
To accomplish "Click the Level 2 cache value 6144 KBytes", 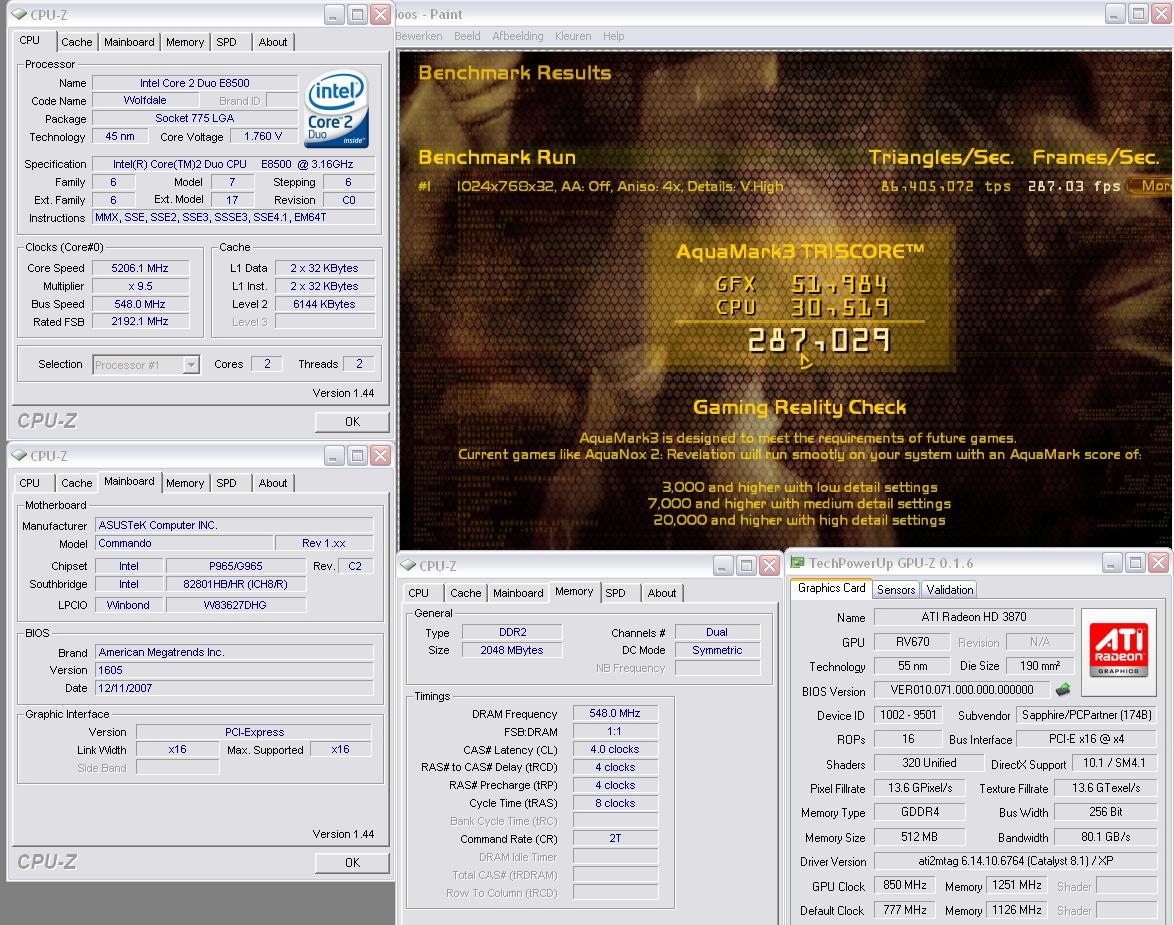I will coord(324,304).
